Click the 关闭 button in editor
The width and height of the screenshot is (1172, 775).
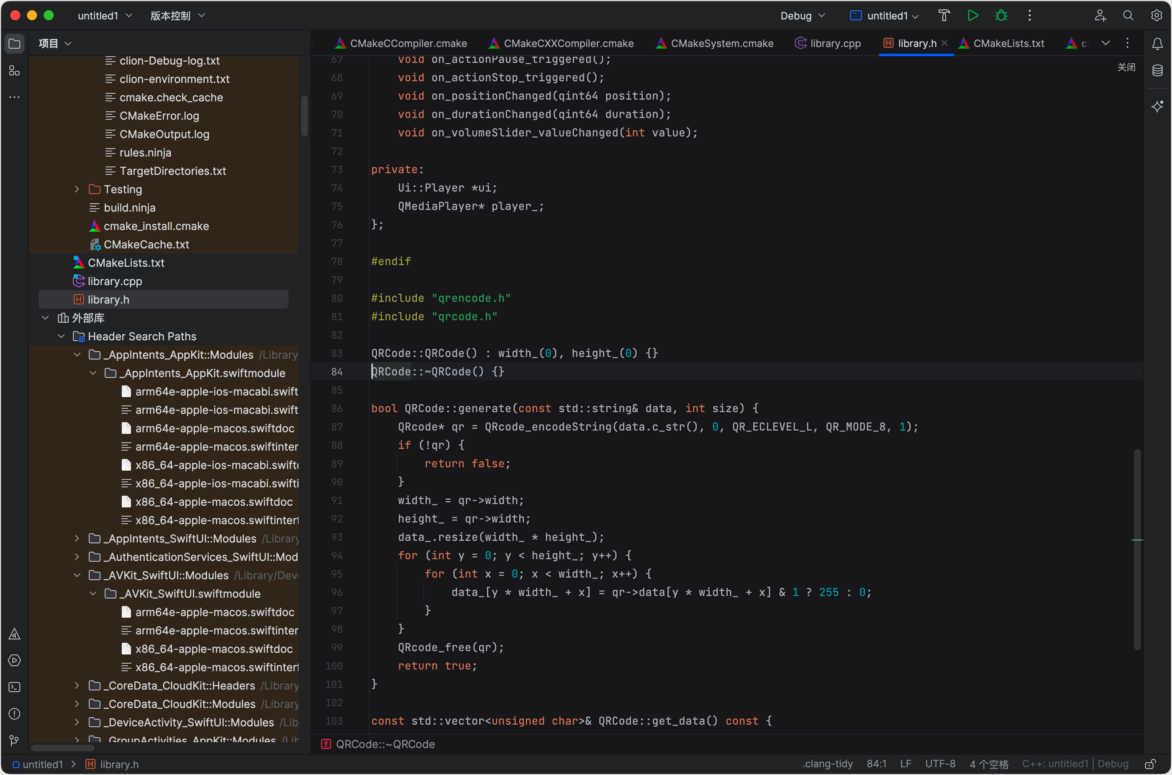(x=1126, y=67)
